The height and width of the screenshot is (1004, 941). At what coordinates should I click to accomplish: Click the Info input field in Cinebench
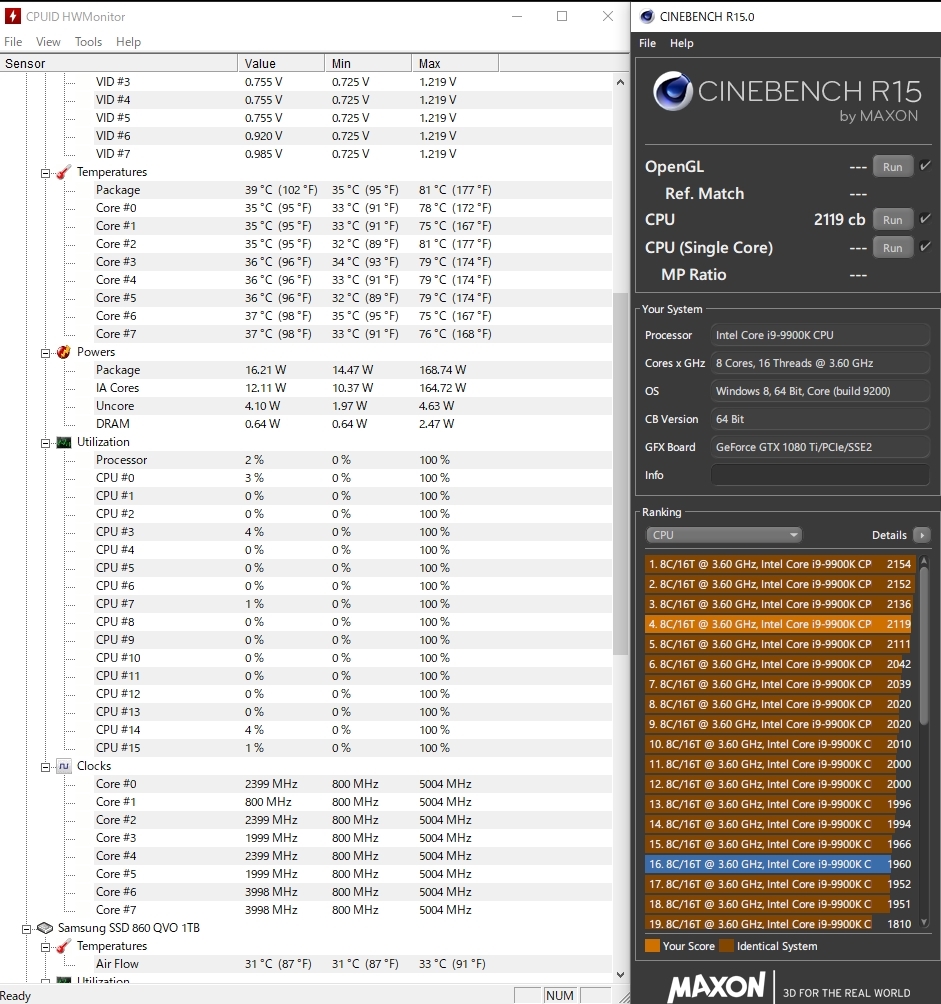click(819, 475)
